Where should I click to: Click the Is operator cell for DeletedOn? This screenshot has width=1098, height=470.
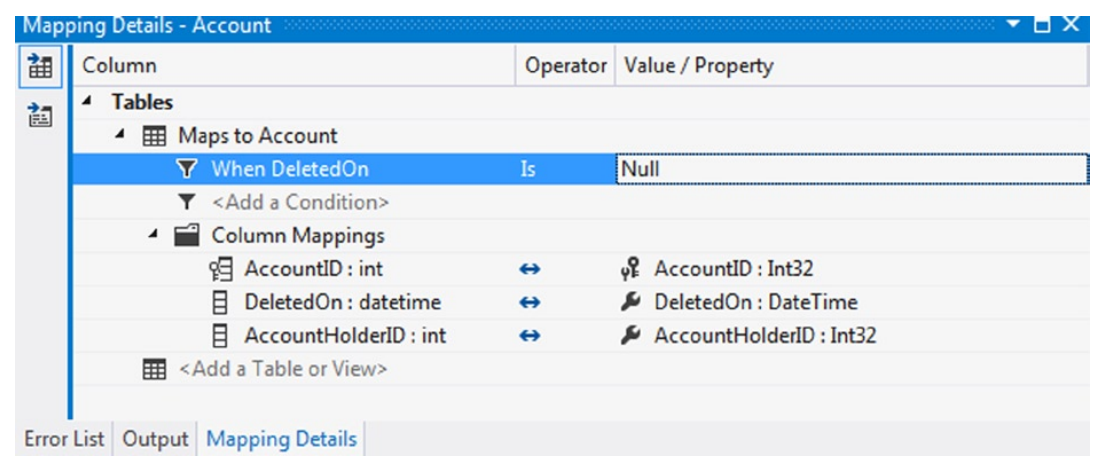click(x=565, y=169)
